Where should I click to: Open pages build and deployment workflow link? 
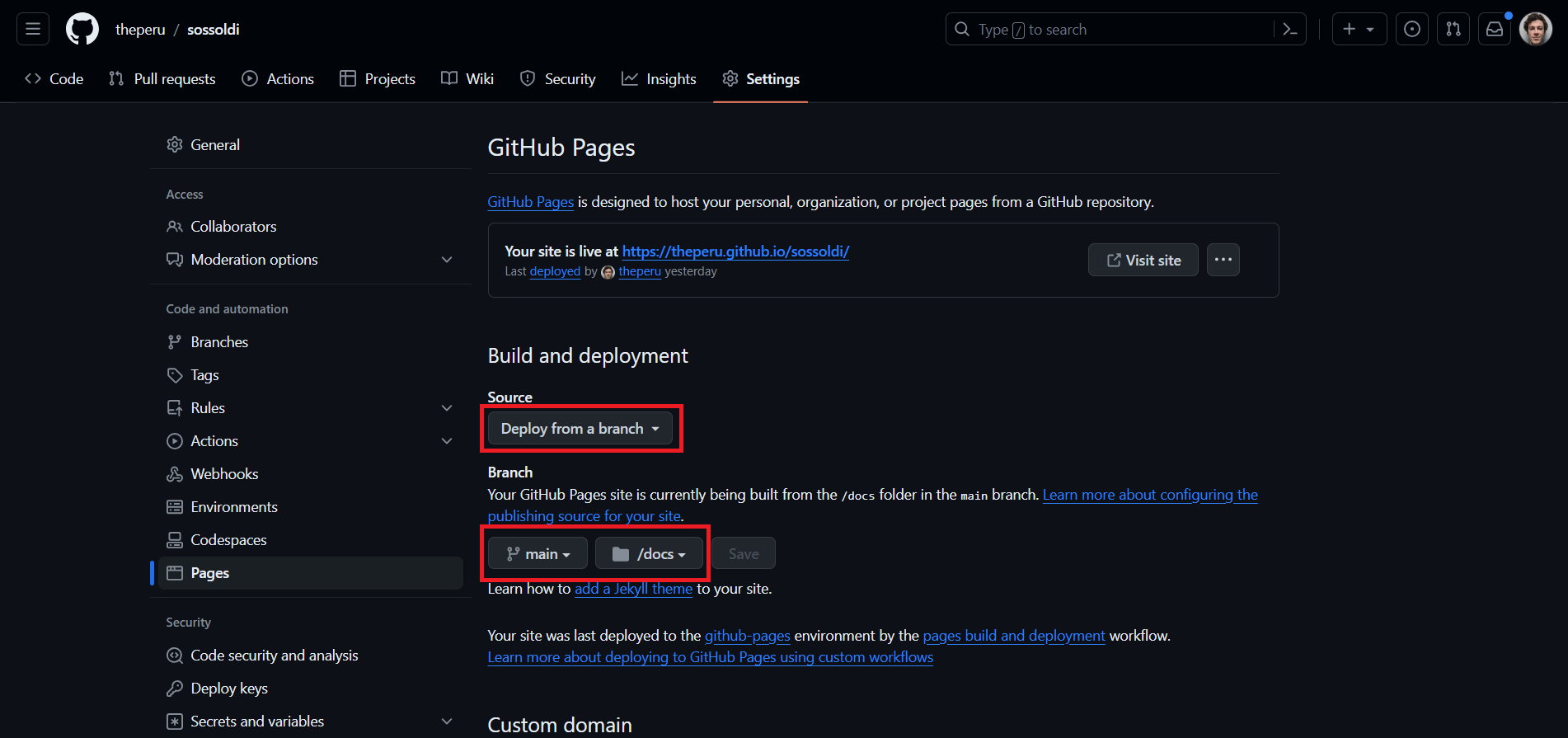(1013, 636)
